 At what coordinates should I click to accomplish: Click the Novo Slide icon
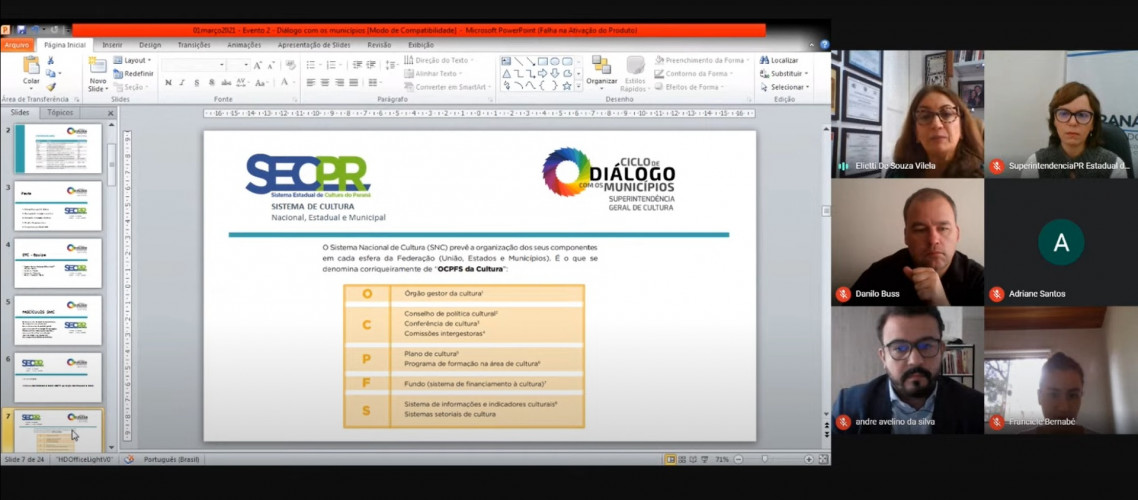(97, 72)
